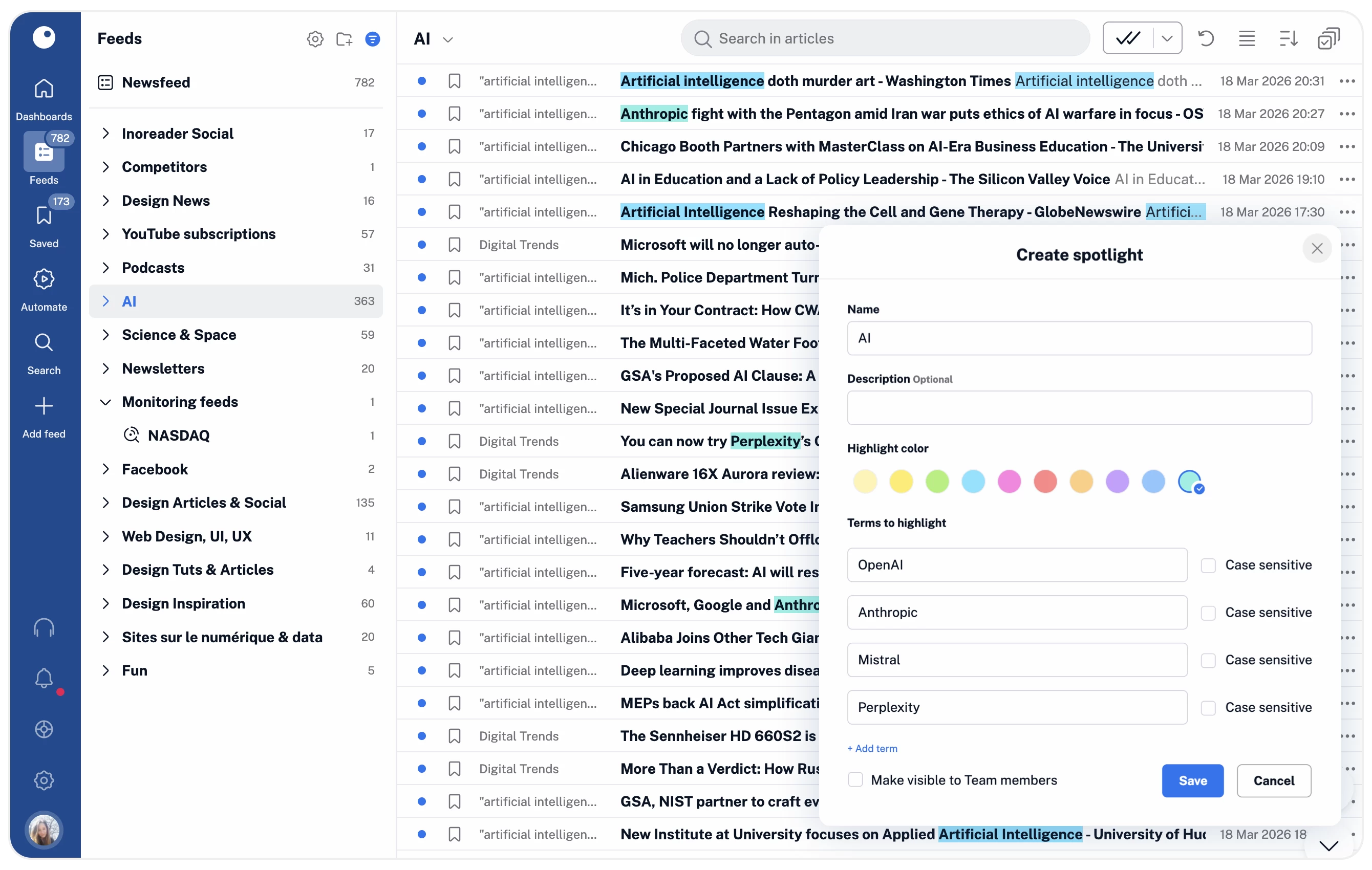1372x870 pixels.
Task: Save the spotlight
Action: [1192, 780]
